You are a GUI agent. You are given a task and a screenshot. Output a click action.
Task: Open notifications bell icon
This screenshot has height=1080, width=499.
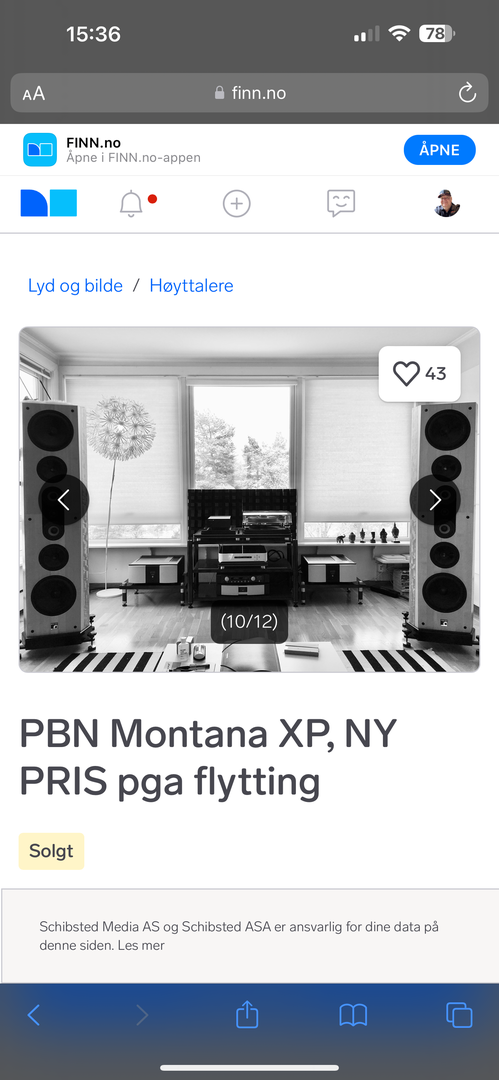click(x=131, y=204)
